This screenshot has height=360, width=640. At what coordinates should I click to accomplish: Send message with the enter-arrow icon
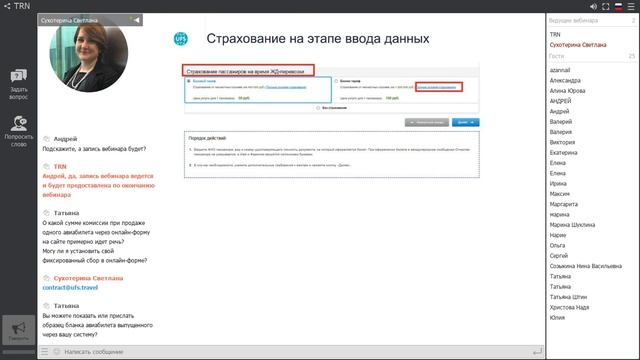(x=538, y=351)
